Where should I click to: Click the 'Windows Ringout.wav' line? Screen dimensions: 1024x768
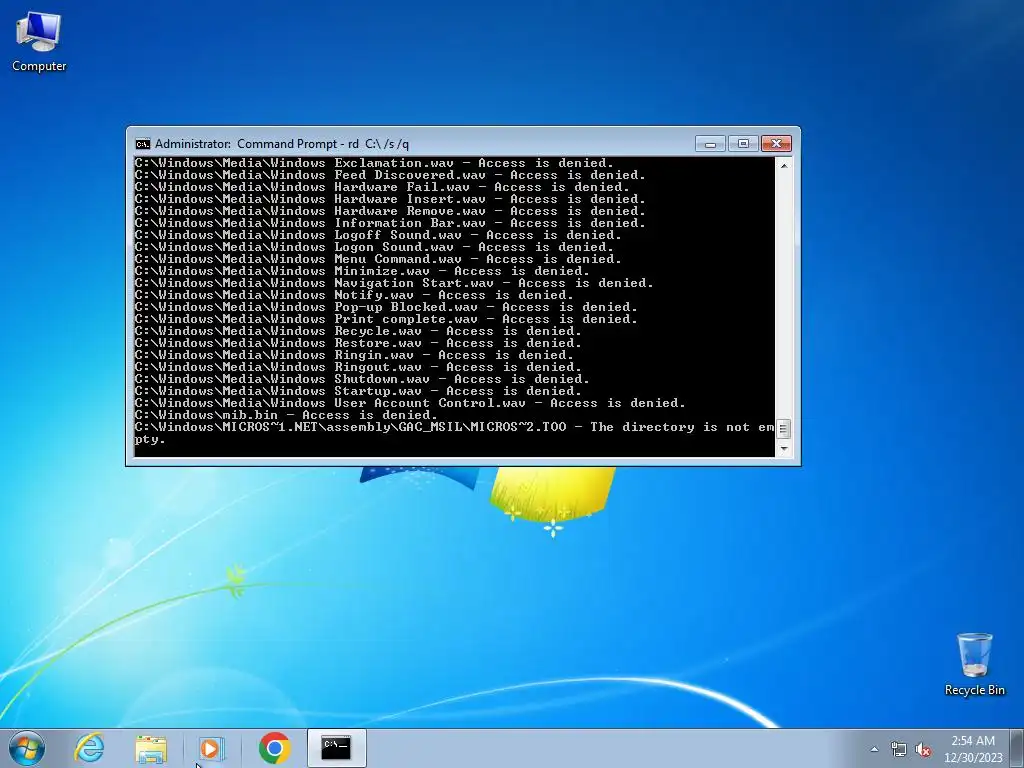(x=358, y=366)
